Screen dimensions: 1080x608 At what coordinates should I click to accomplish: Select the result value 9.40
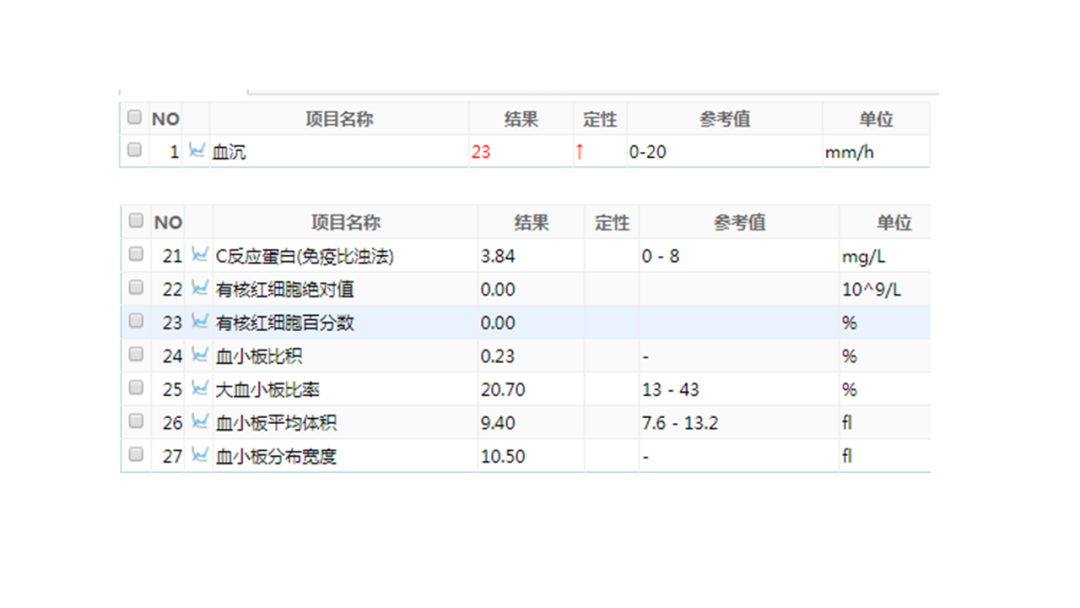click(x=497, y=423)
